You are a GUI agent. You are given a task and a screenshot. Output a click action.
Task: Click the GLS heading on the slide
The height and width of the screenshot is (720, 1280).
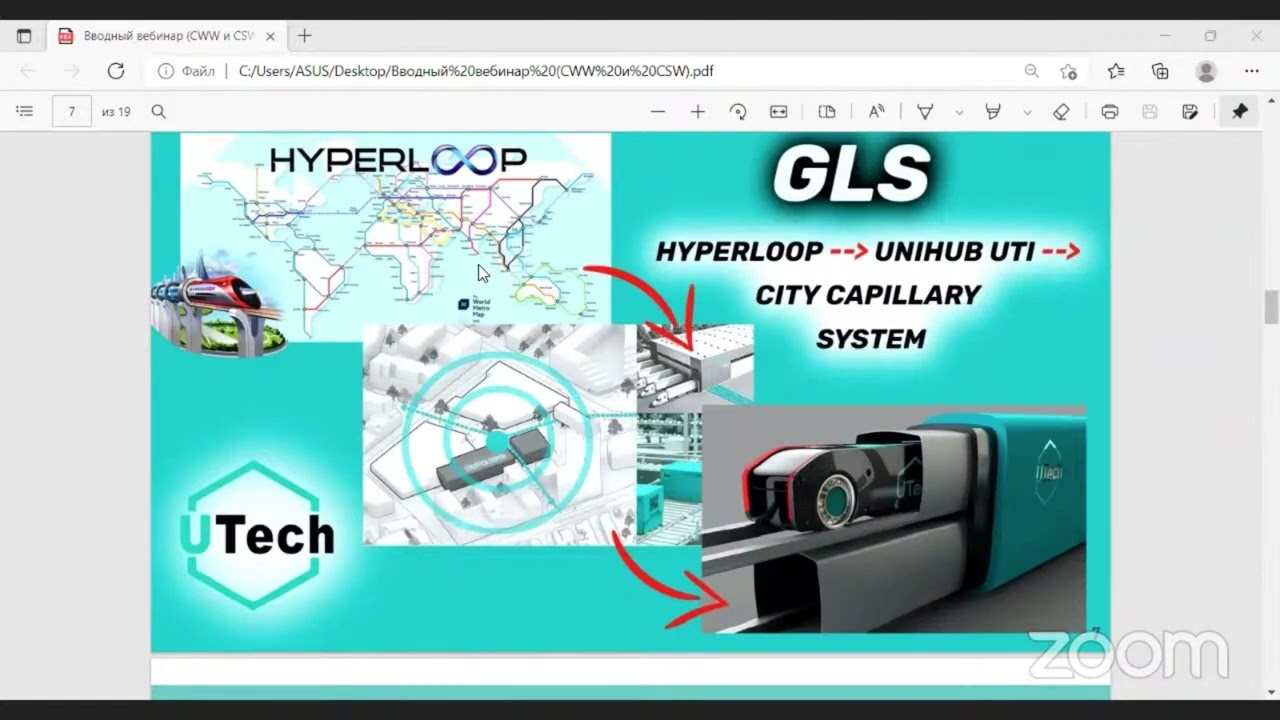tap(851, 174)
